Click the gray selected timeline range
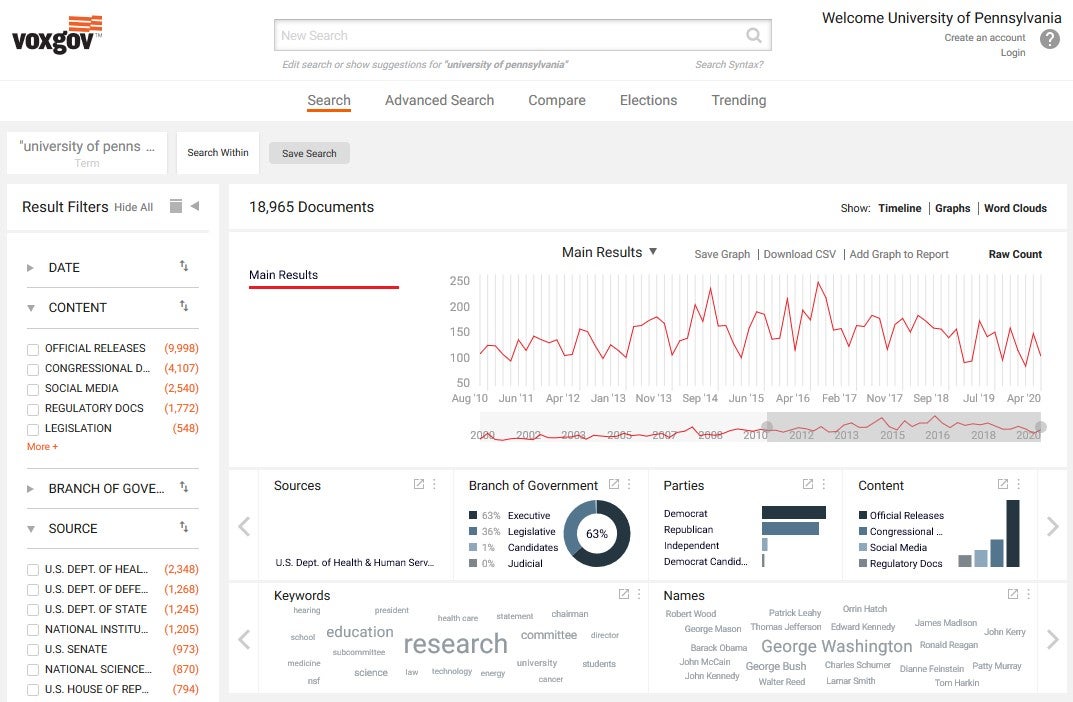The image size is (1073, 702). point(904,427)
